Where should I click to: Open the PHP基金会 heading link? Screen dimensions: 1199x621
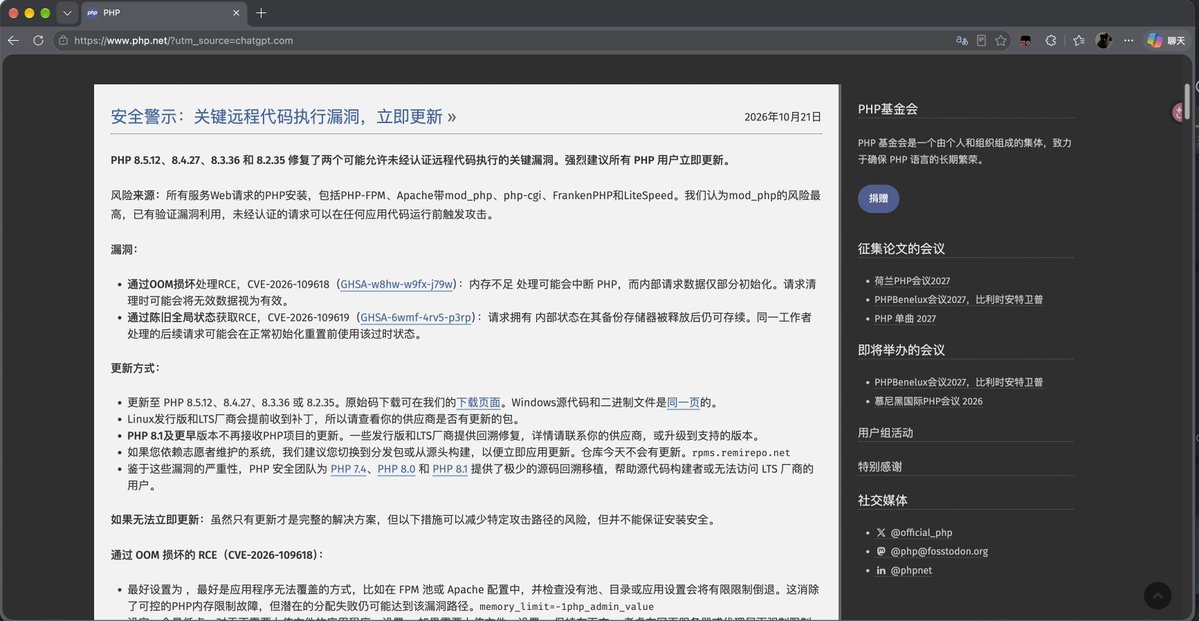point(888,109)
